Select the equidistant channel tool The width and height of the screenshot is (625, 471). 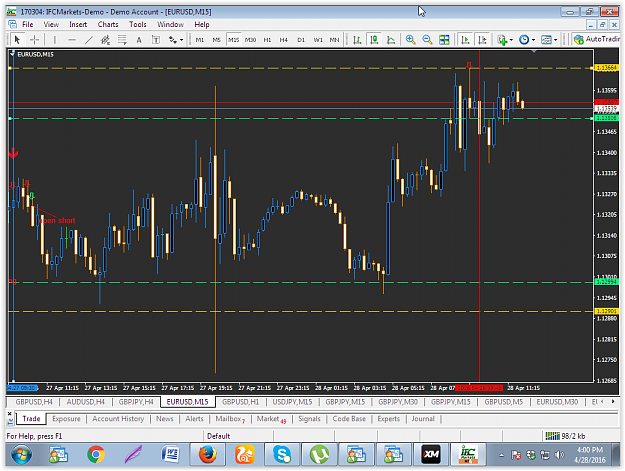(105, 40)
